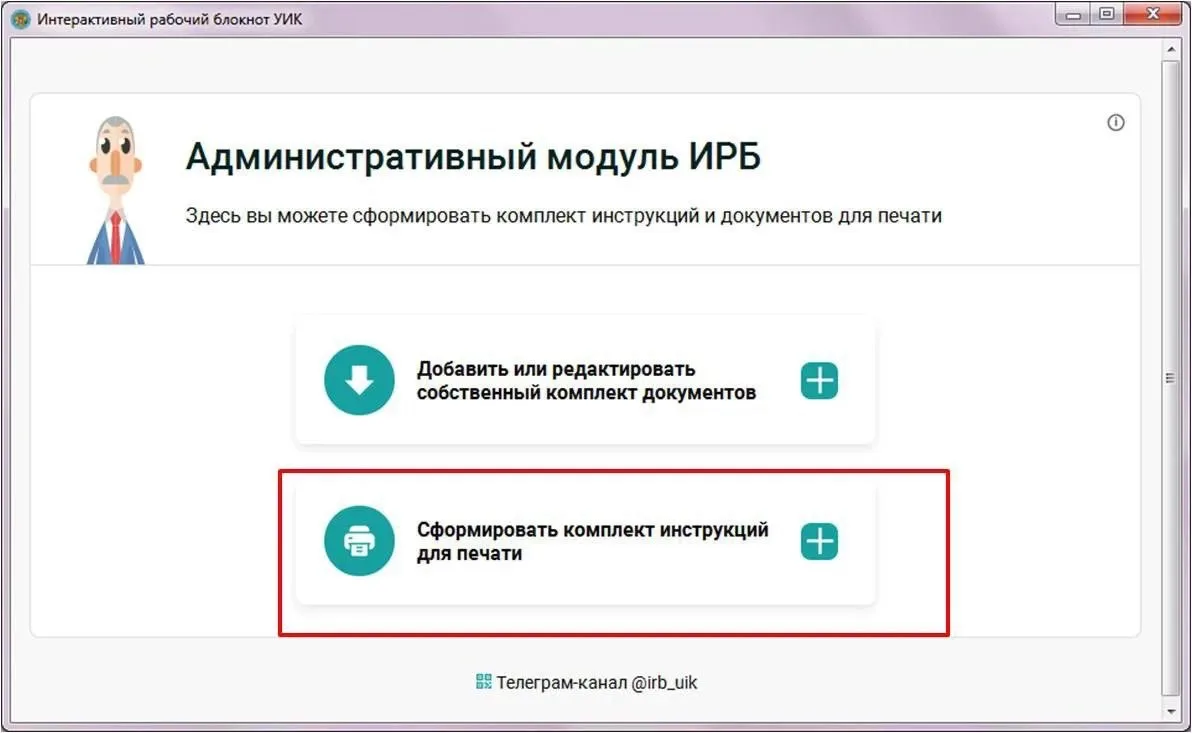Click the cartoon man mascot image
This screenshot has width=1192, height=733.
coord(116,190)
